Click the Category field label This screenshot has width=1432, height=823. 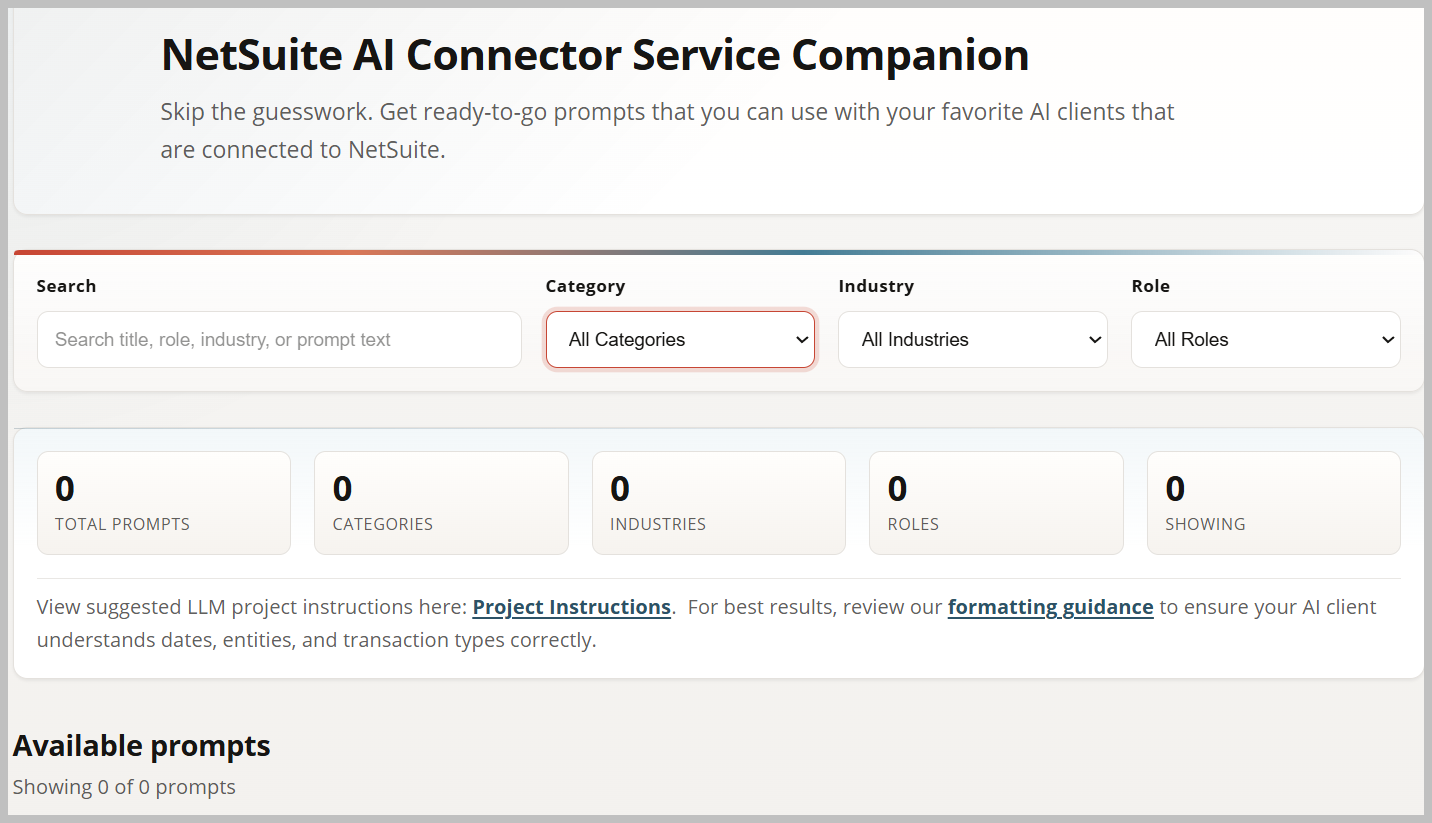tap(585, 286)
